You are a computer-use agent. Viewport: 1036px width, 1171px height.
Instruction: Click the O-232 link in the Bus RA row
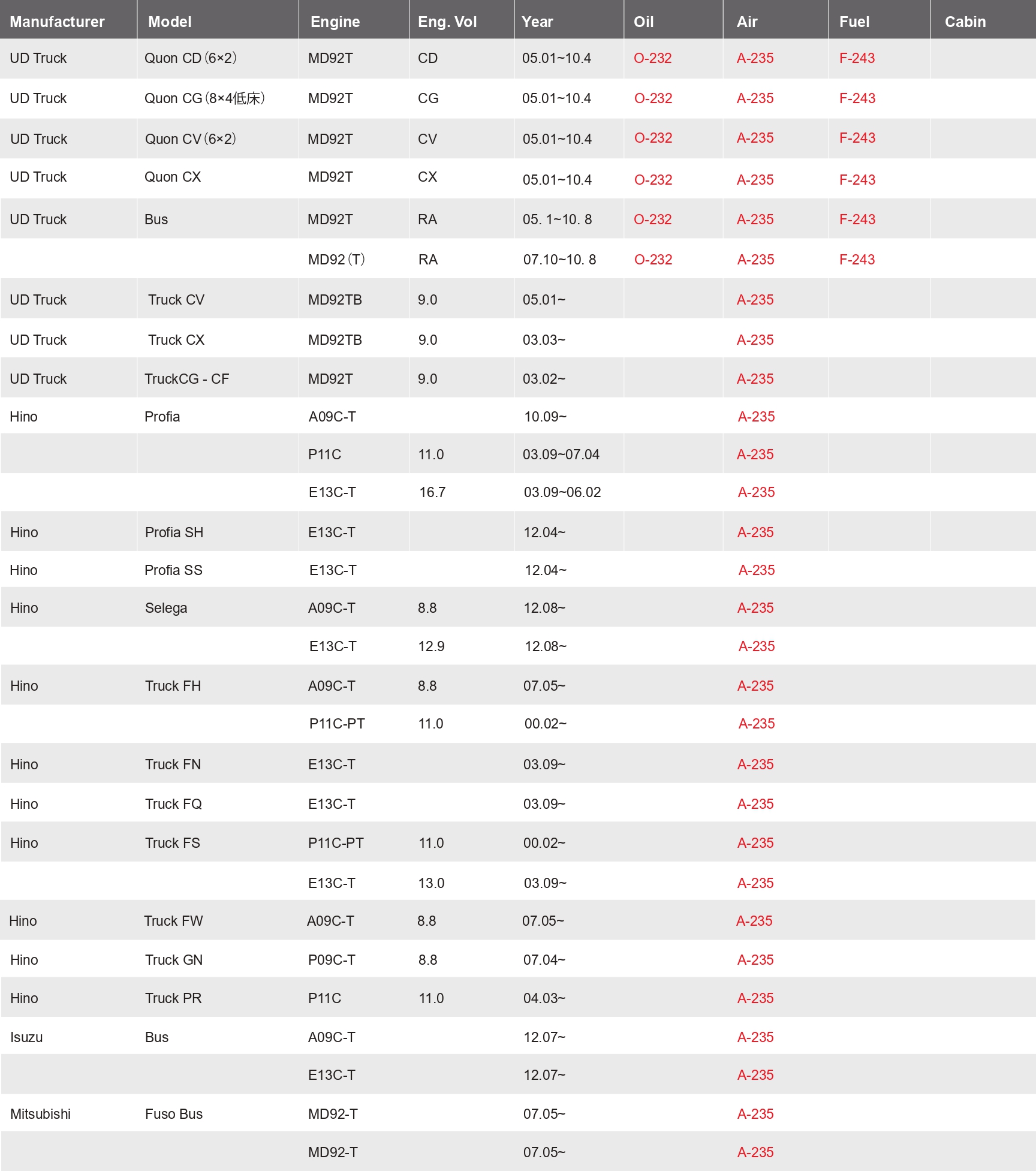click(652, 219)
